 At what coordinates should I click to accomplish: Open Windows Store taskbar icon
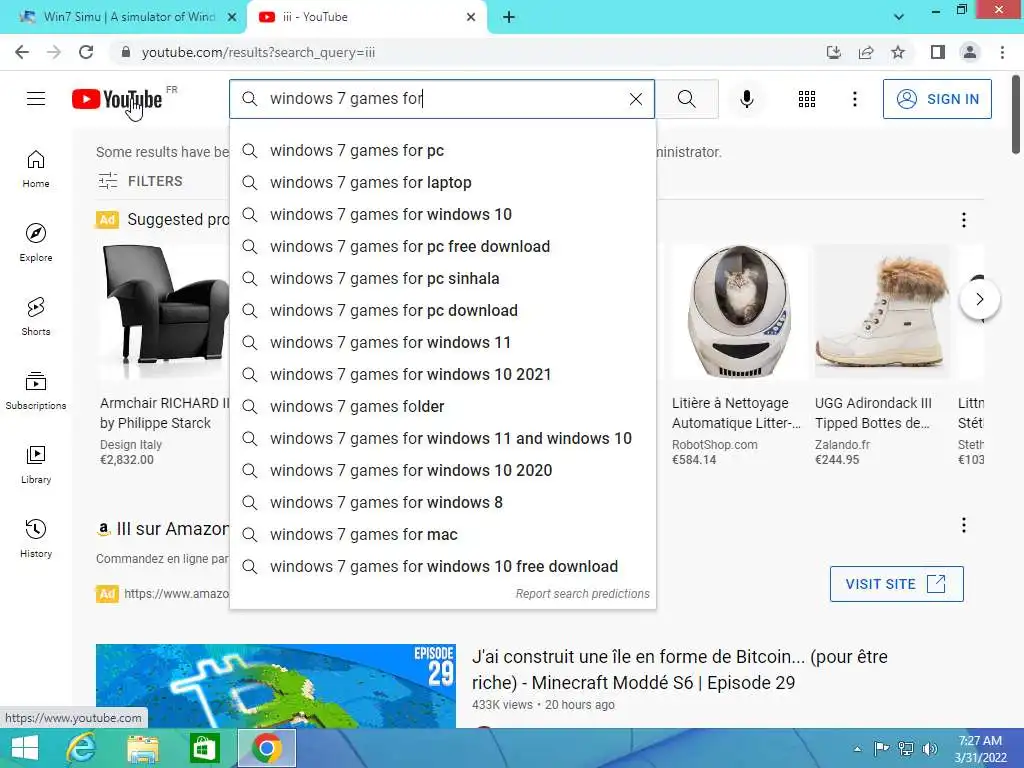tap(204, 748)
